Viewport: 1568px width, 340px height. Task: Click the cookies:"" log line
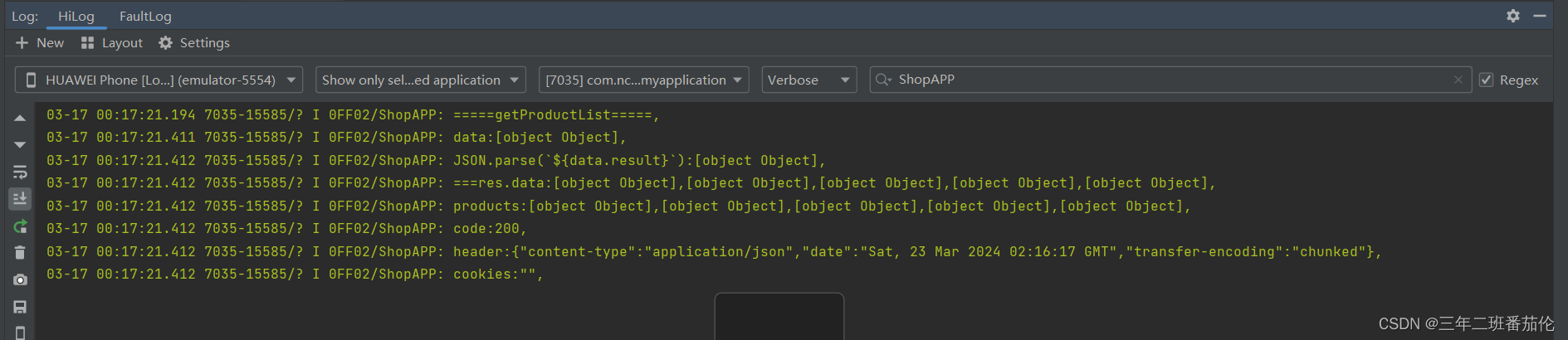(x=295, y=274)
